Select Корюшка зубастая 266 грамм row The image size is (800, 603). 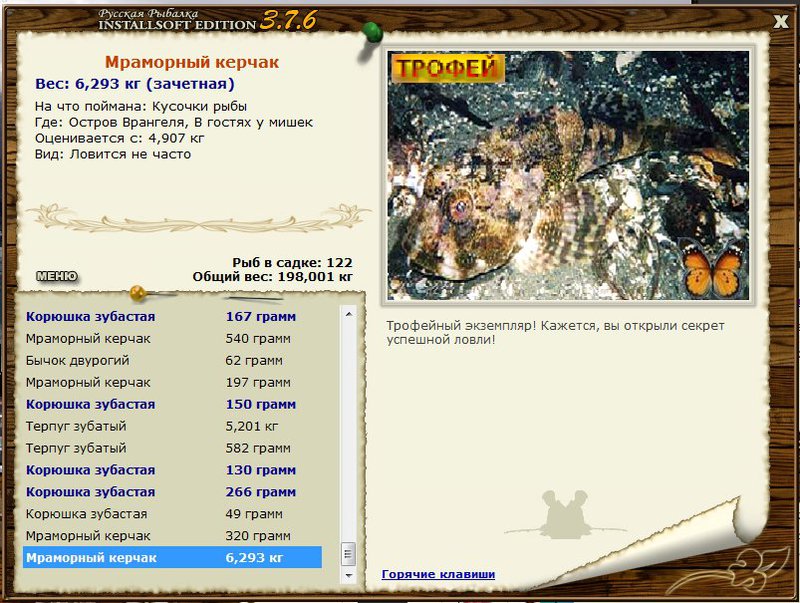[x=172, y=492]
